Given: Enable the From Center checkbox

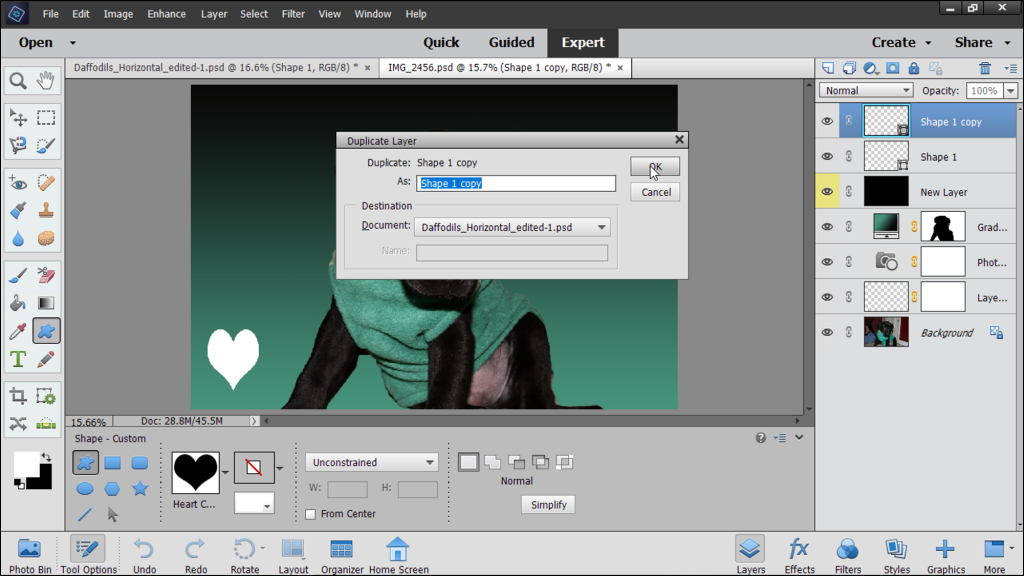Looking at the screenshot, I should pyautogui.click(x=311, y=514).
